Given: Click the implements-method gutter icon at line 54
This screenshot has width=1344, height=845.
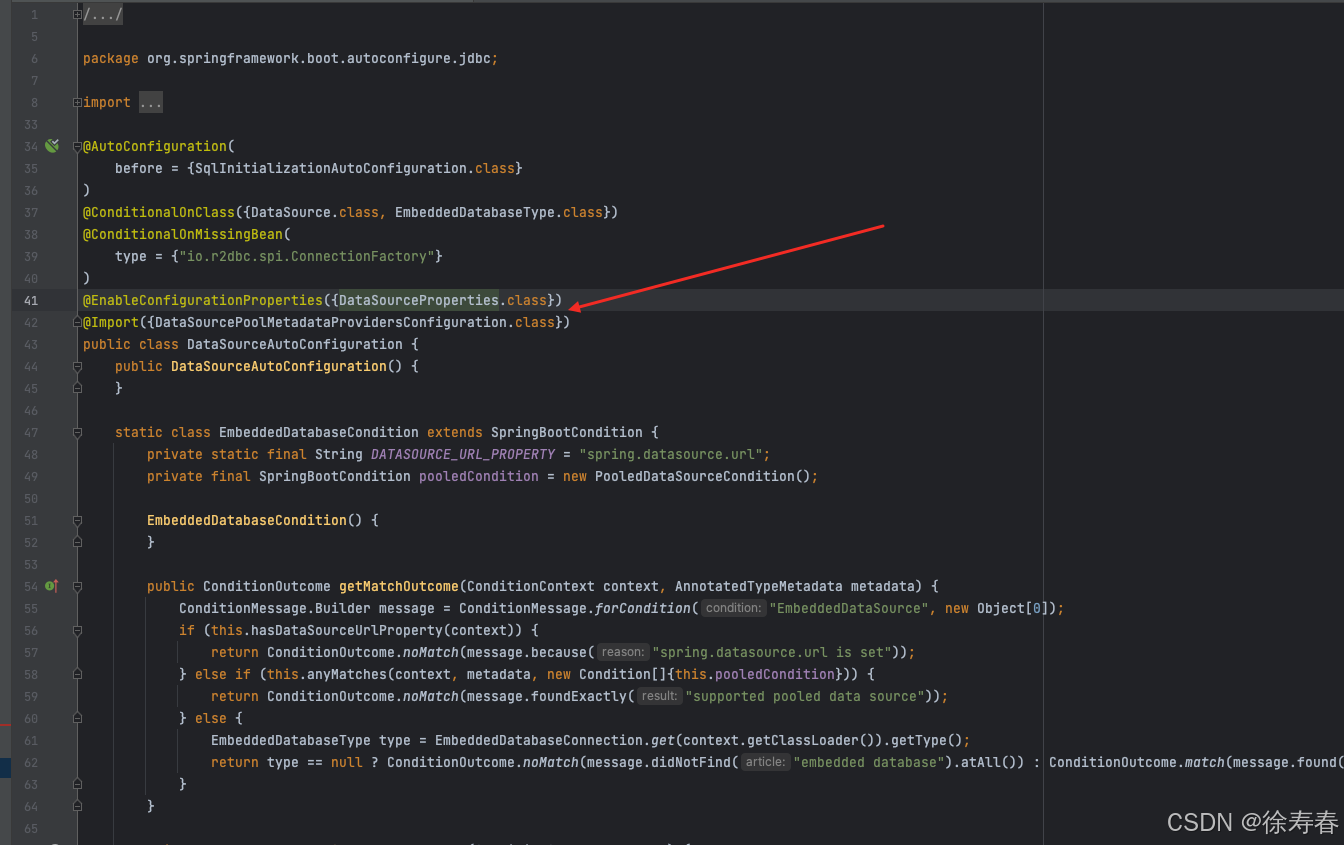Looking at the screenshot, I should click(52, 586).
